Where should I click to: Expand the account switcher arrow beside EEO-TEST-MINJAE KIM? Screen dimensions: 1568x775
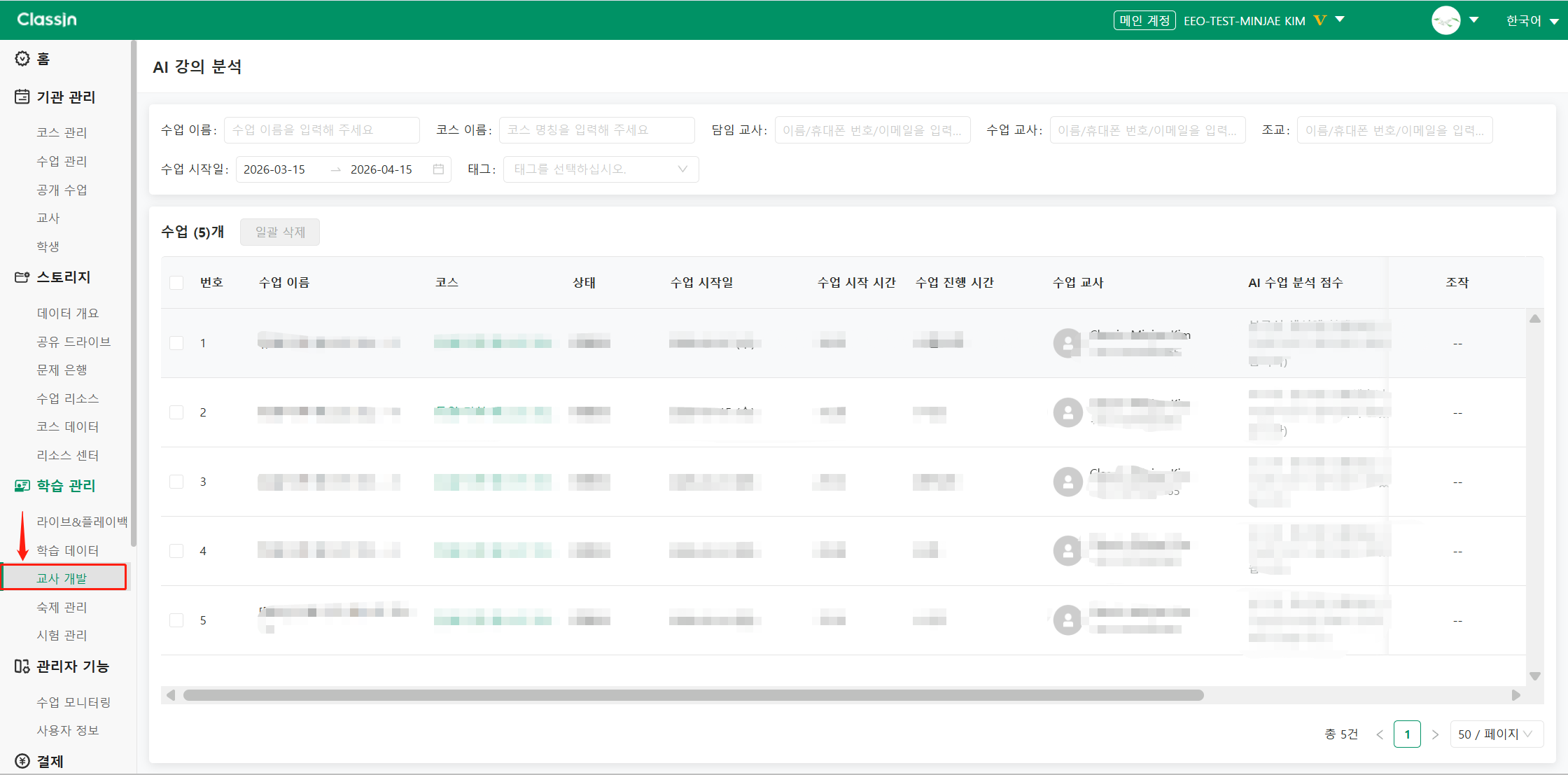[1340, 20]
